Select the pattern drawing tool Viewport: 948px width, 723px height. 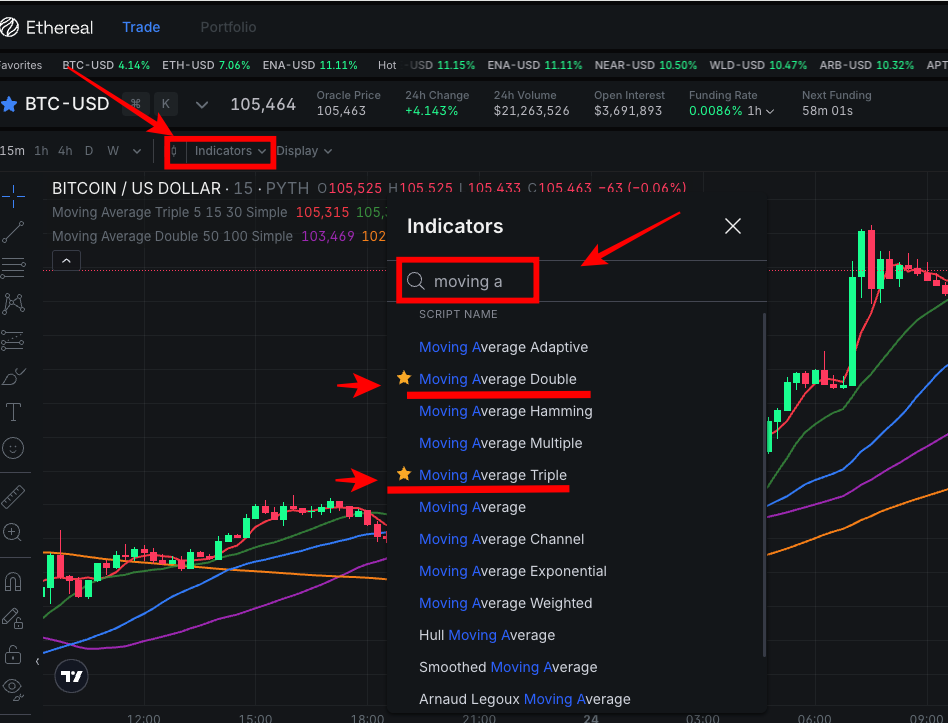[x=13, y=303]
